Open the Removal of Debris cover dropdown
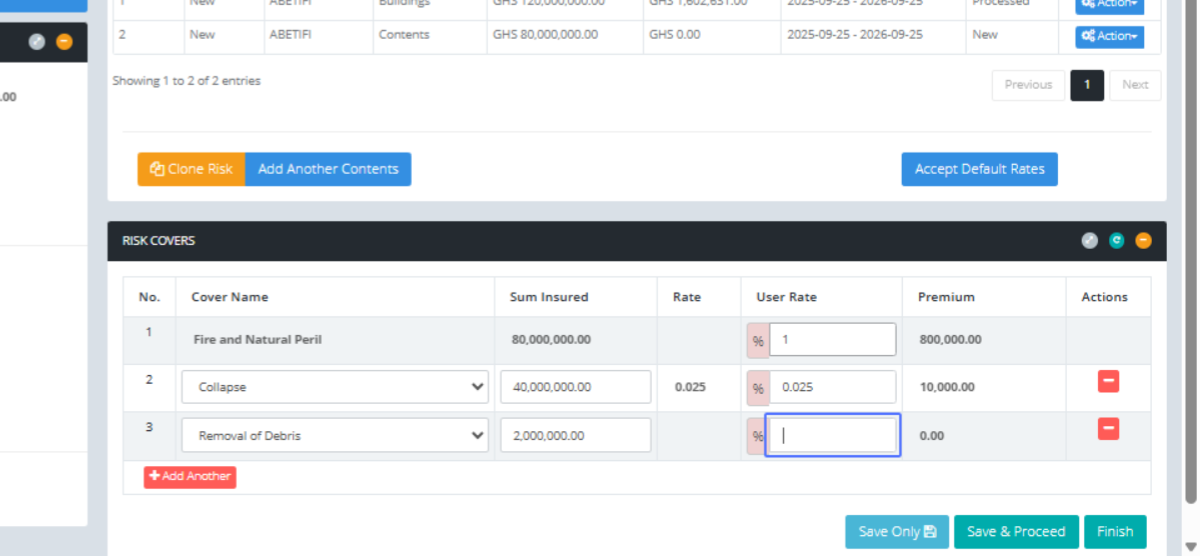 click(334, 435)
